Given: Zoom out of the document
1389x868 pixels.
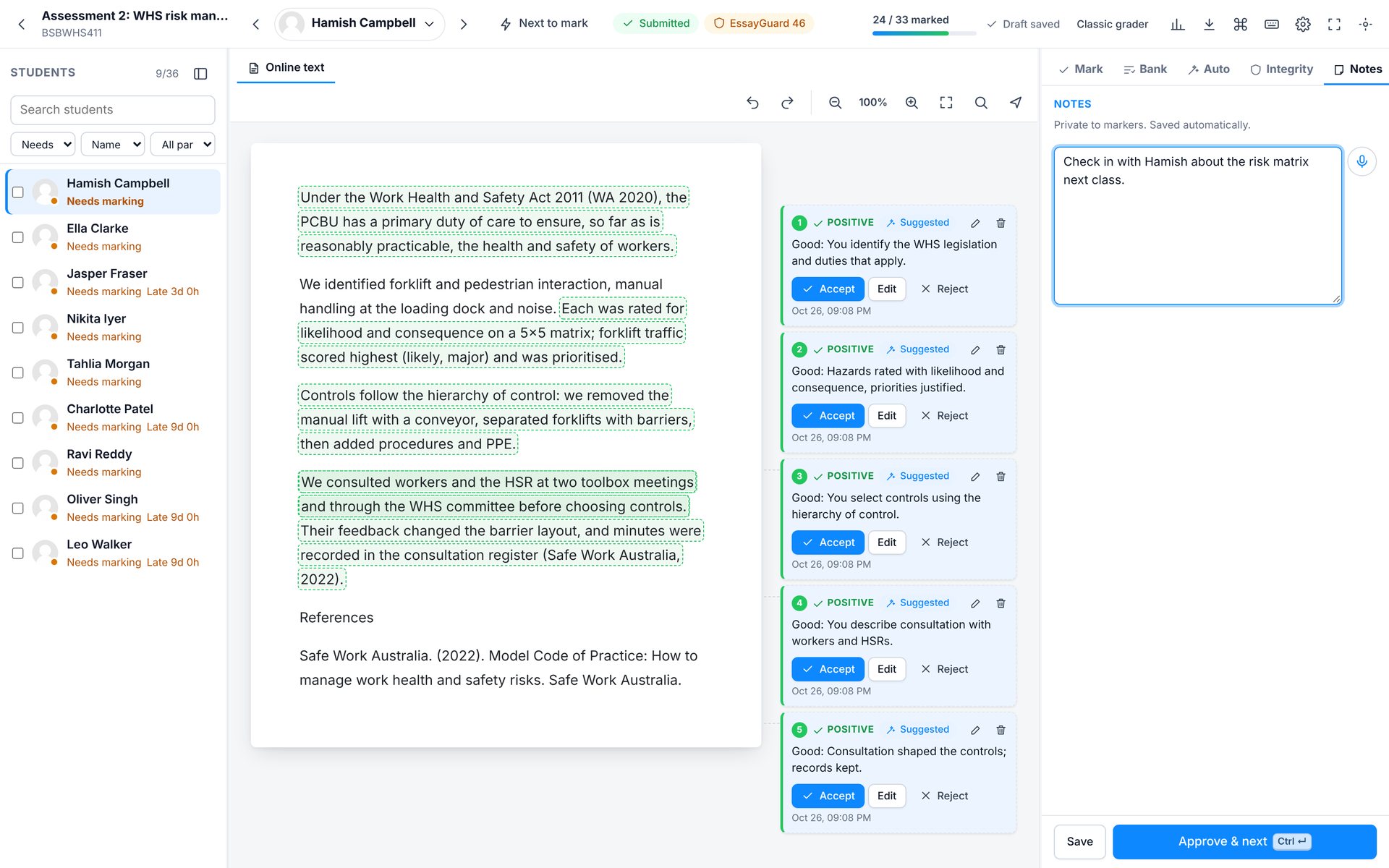Looking at the screenshot, I should (835, 103).
